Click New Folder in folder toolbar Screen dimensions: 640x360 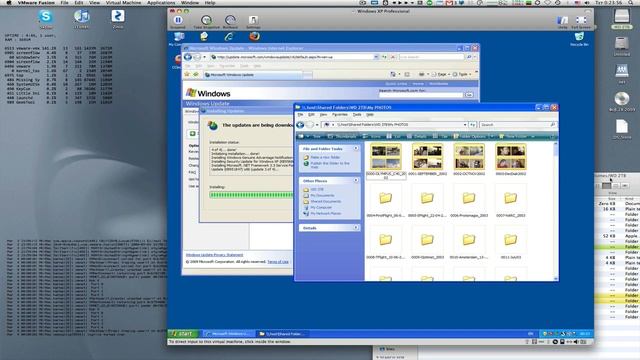(x=513, y=136)
